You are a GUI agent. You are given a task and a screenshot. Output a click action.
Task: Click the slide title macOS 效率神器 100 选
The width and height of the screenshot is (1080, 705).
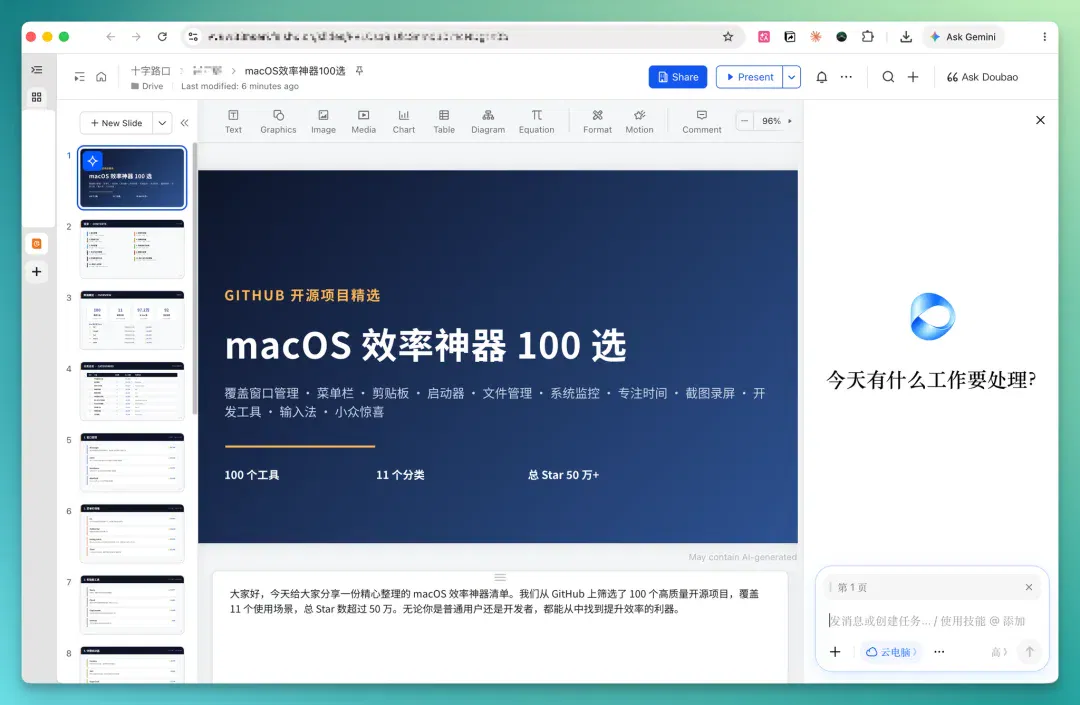point(426,346)
